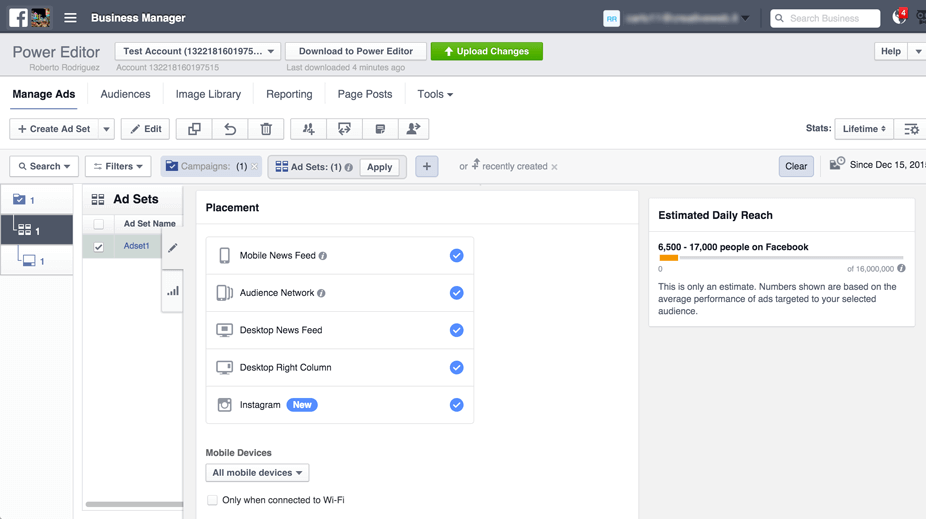Image resolution: width=926 pixels, height=519 pixels.
Task: Remove the recently created filter
Action: coord(554,167)
